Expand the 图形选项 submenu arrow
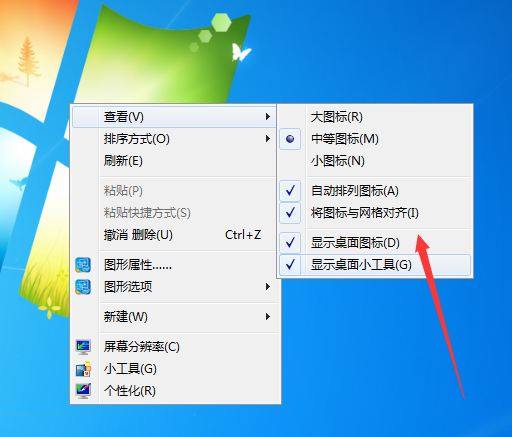 click(268, 287)
